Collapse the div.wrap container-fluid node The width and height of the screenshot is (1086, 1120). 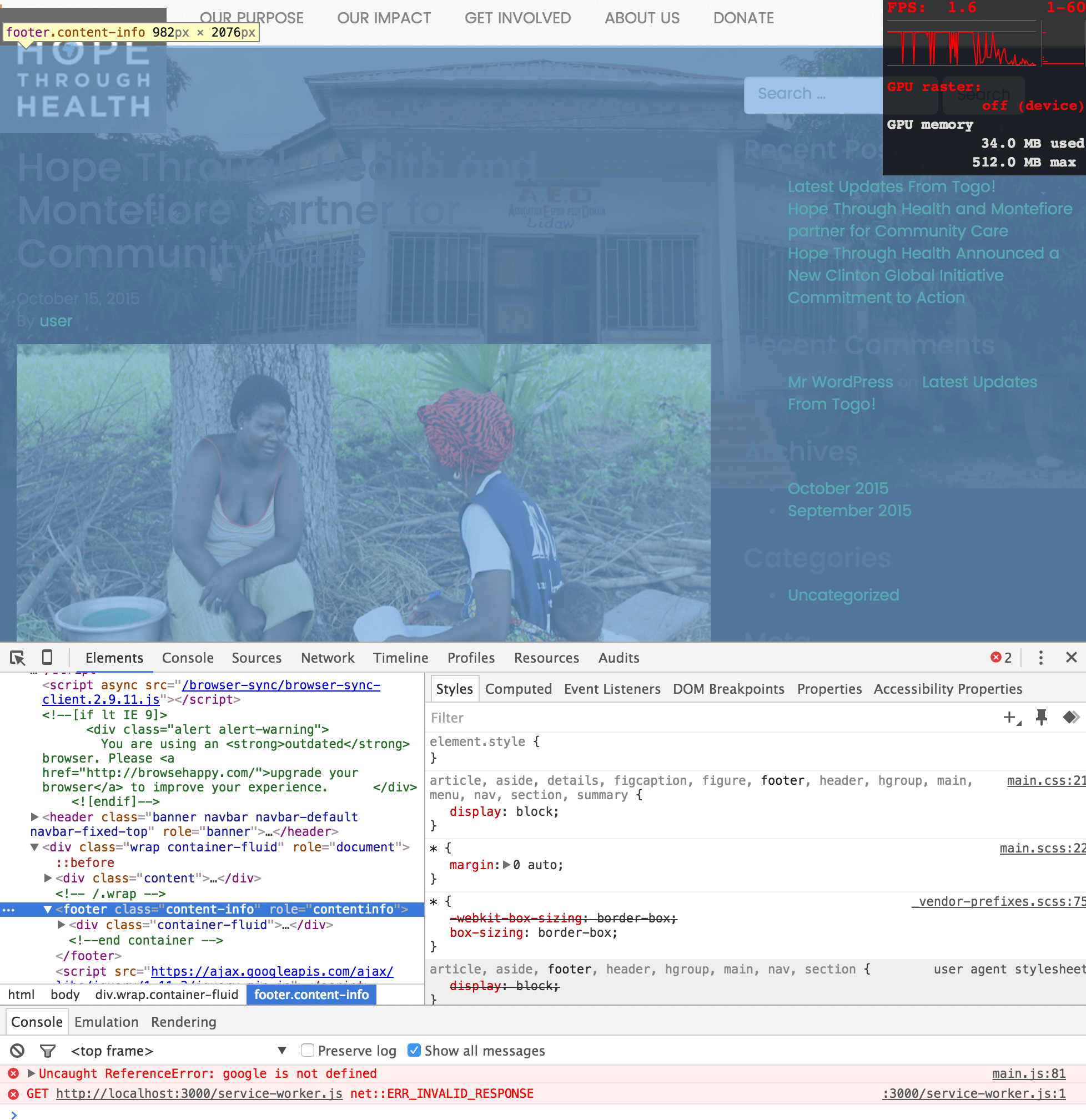(x=34, y=847)
